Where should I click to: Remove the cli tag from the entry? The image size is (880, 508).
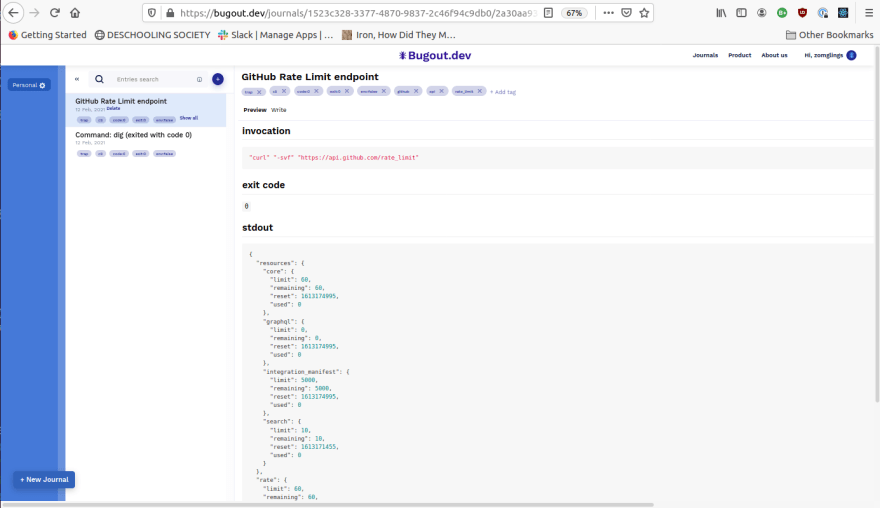(x=284, y=91)
